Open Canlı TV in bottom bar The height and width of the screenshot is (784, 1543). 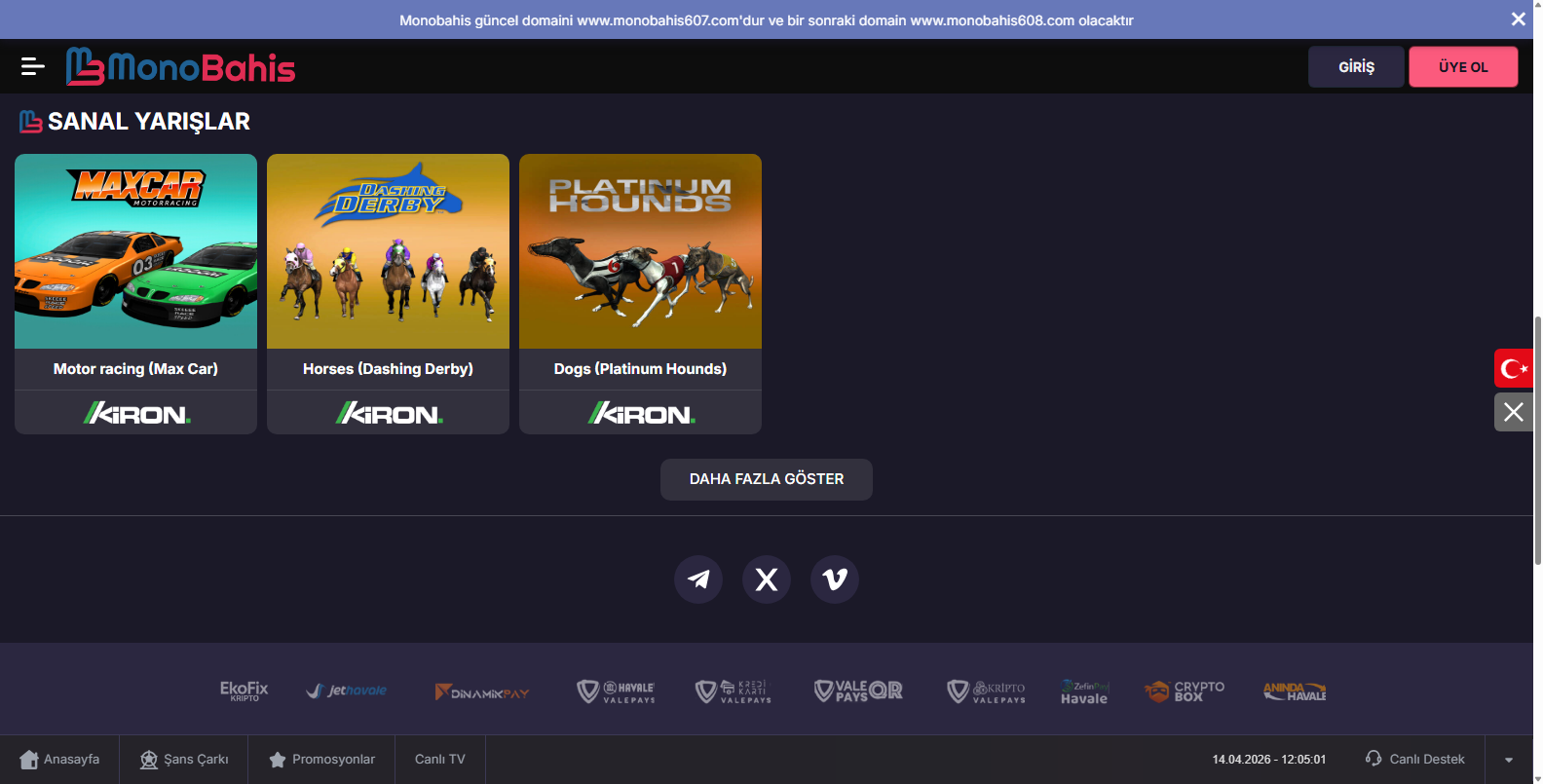point(440,760)
